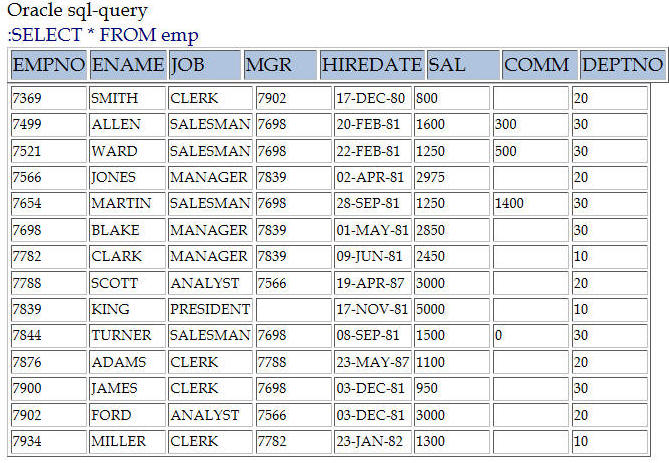Click the manager number 7902 cell

pyautogui.click(x=294, y=98)
